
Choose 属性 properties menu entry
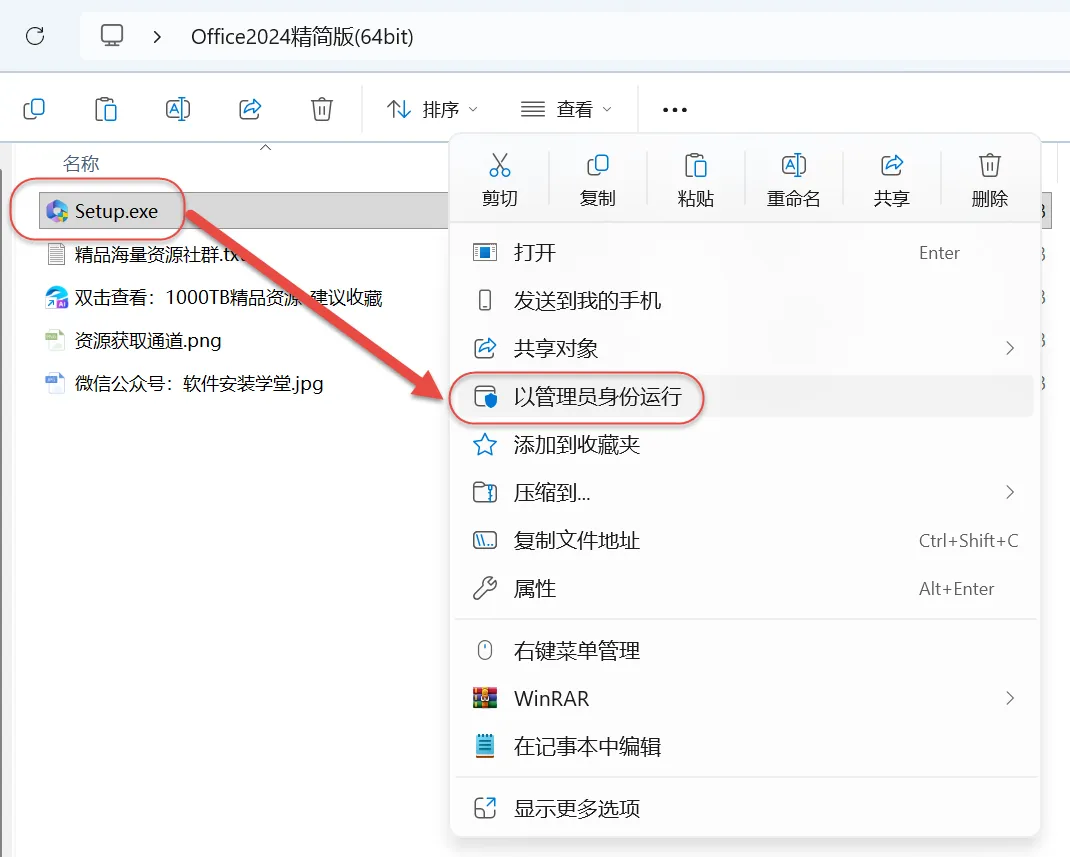coord(744,588)
